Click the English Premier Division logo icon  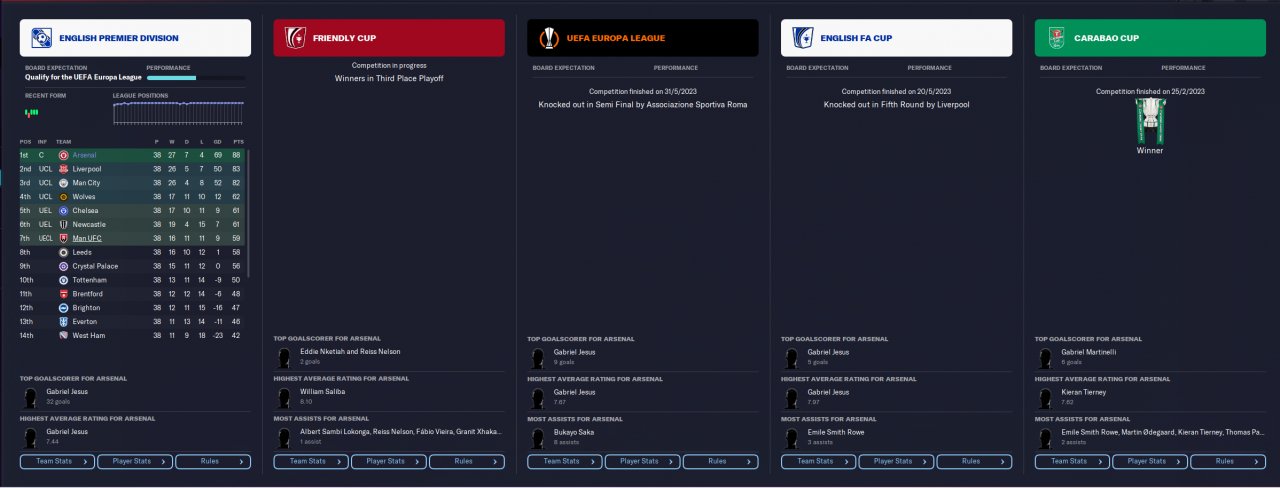40,38
